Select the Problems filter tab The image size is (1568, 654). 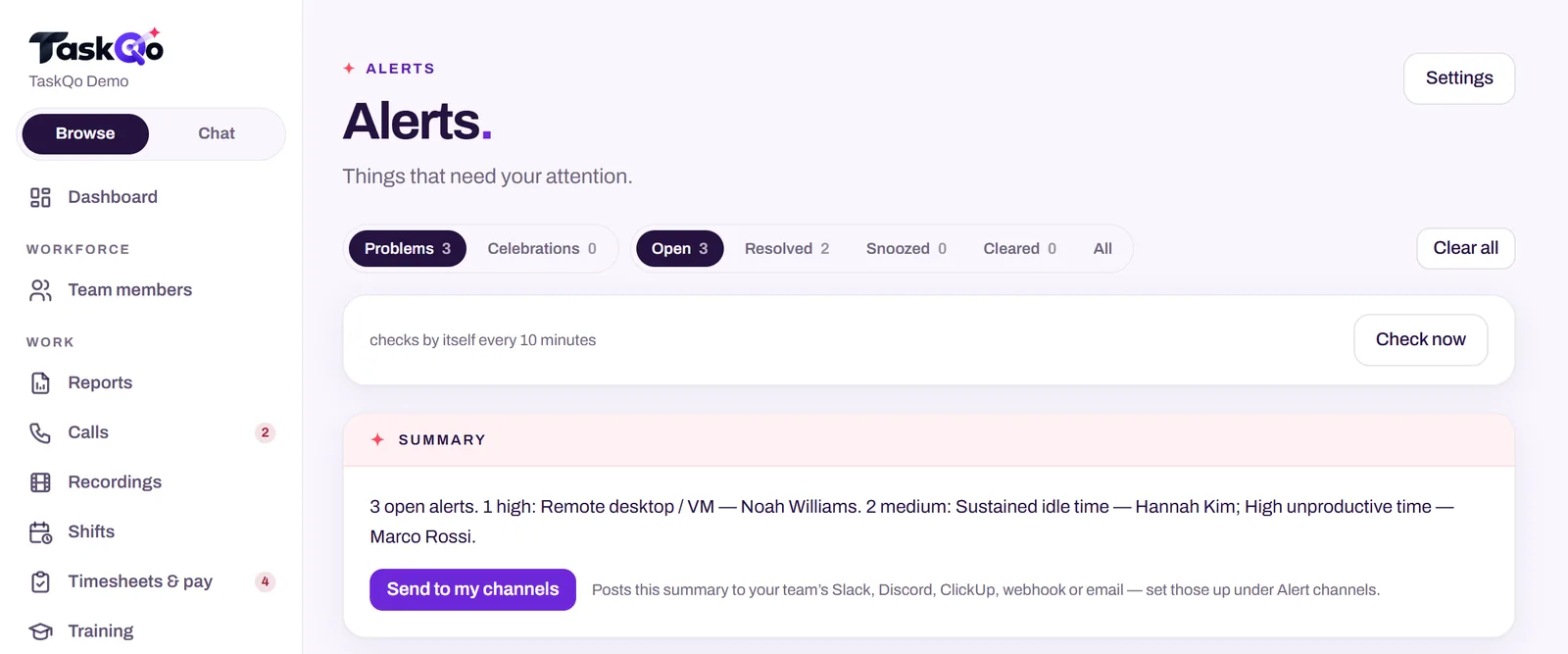coord(408,249)
